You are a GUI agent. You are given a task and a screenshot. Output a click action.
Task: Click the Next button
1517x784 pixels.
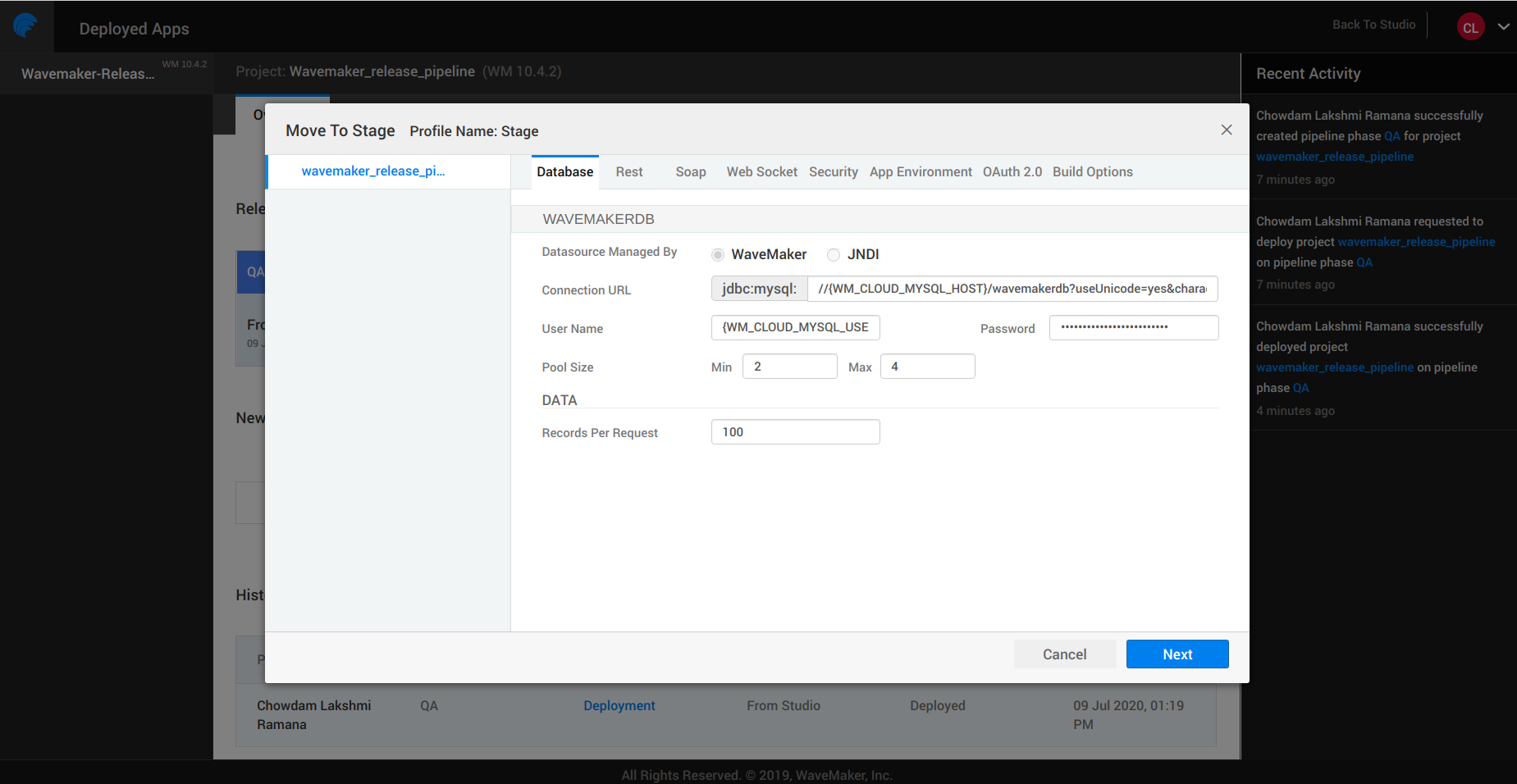(1177, 654)
